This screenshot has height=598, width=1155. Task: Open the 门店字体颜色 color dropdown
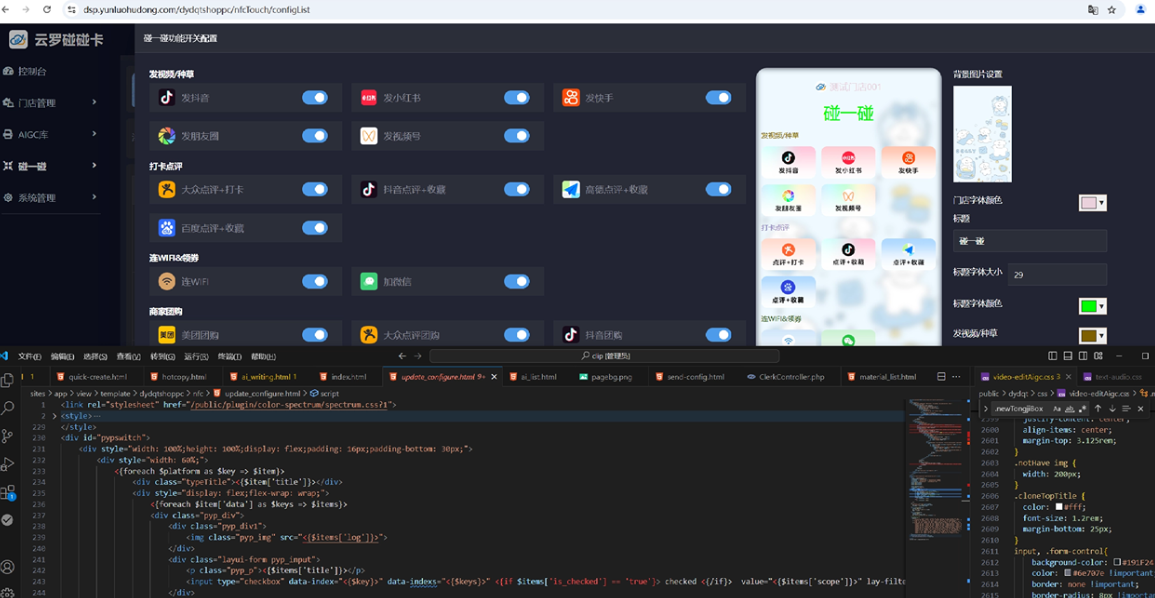click(1092, 203)
